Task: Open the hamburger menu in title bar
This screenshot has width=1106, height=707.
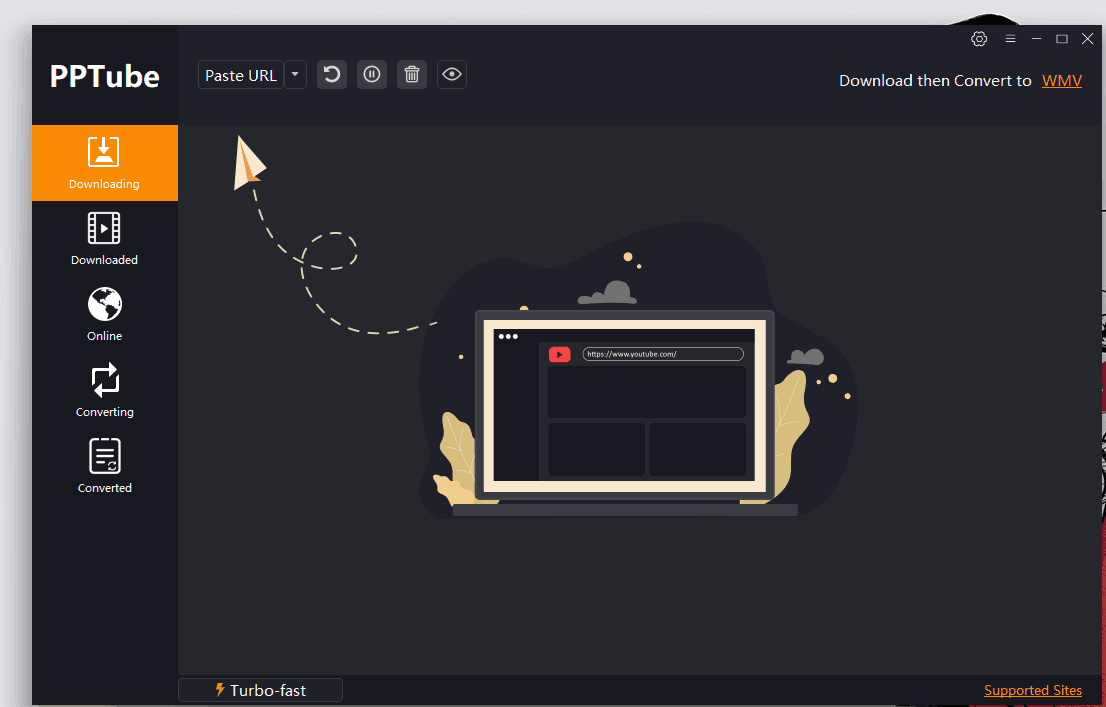Action: point(1010,39)
